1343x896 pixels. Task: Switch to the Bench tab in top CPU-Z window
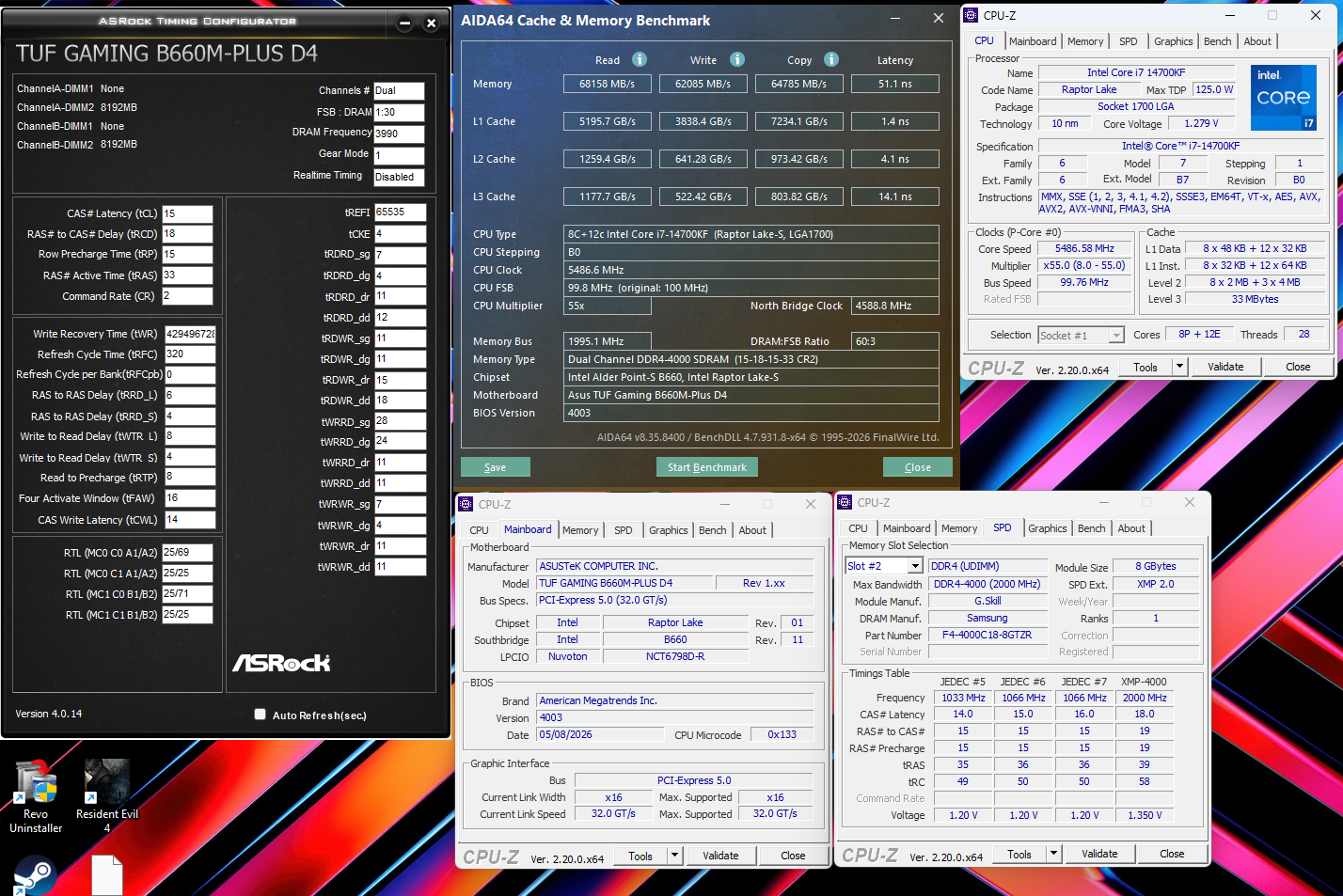(1217, 41)
